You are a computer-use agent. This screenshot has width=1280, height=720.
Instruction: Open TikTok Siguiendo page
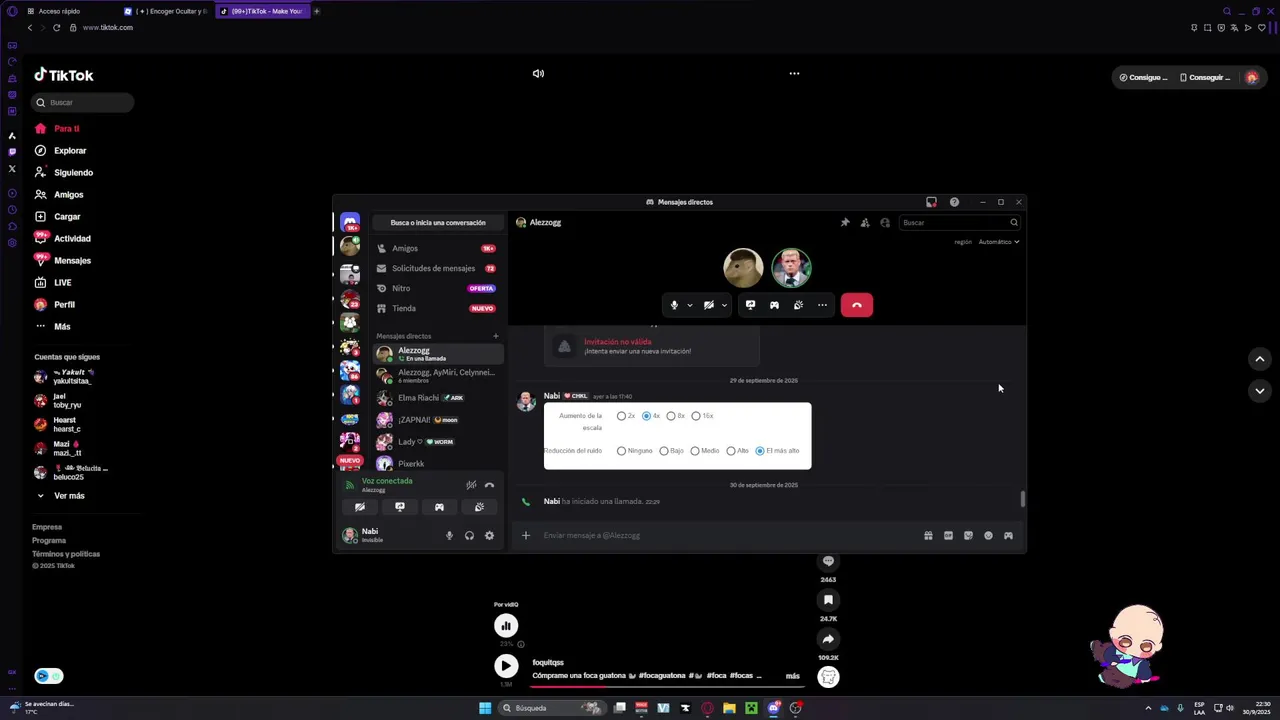pyautogui.click(x=73, y=173)
